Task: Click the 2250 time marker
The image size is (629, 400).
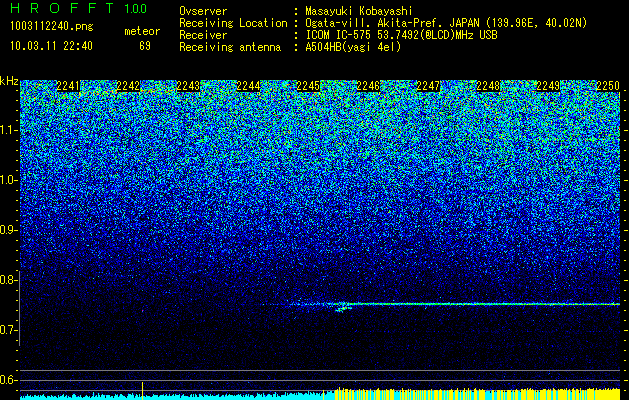Action: tap(608, 86)
